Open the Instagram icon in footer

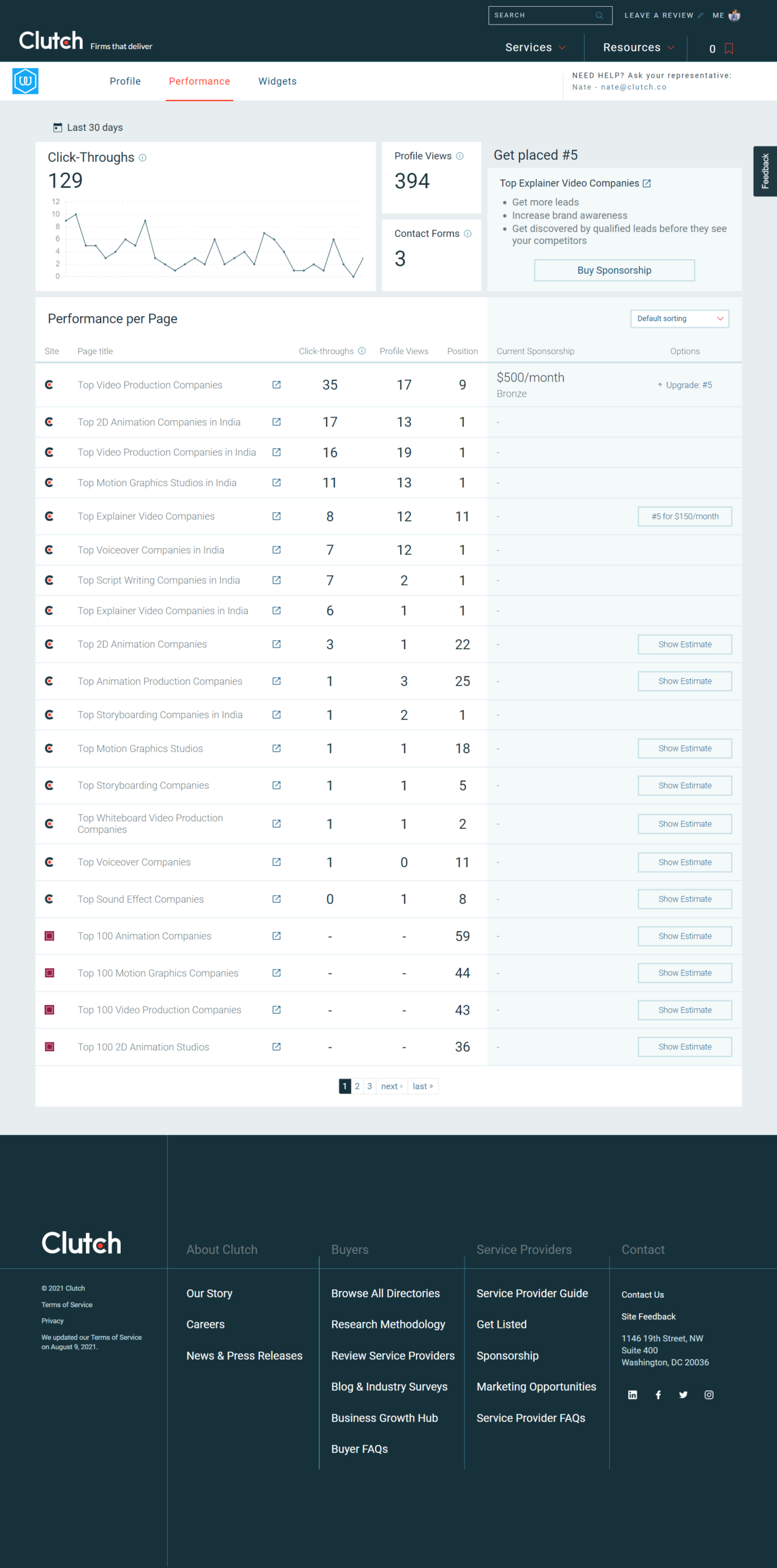tap(709, 1395)
